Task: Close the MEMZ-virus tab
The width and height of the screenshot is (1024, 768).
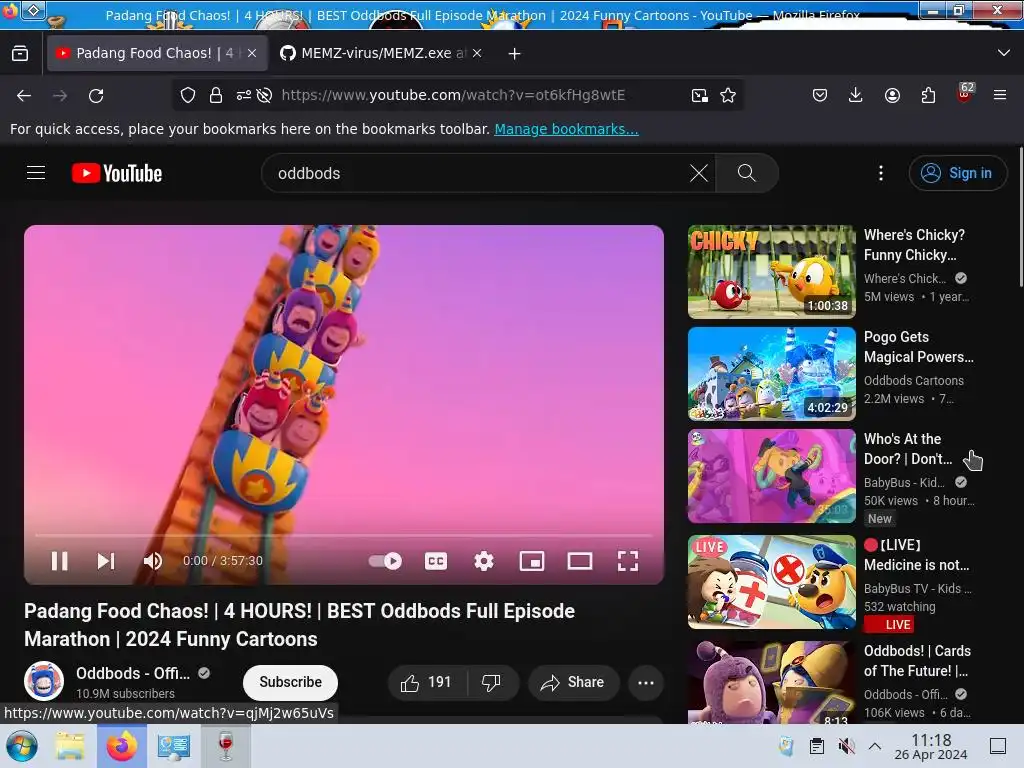Action: 477,53
